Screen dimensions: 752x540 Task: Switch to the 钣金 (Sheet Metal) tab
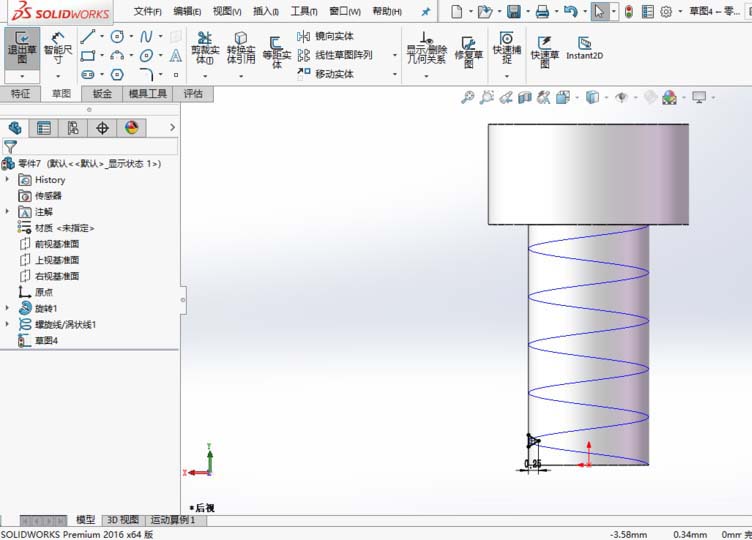click(102, 94)
